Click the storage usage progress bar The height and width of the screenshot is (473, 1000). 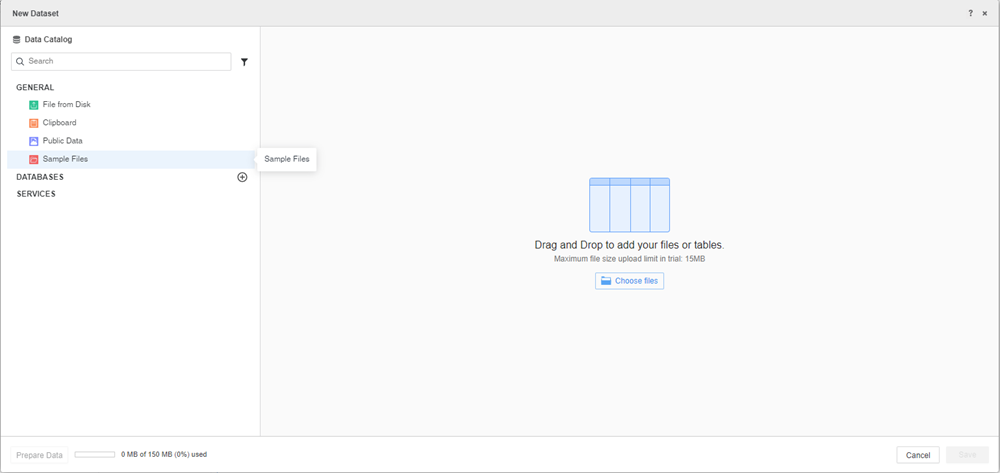tap(95, 455)
